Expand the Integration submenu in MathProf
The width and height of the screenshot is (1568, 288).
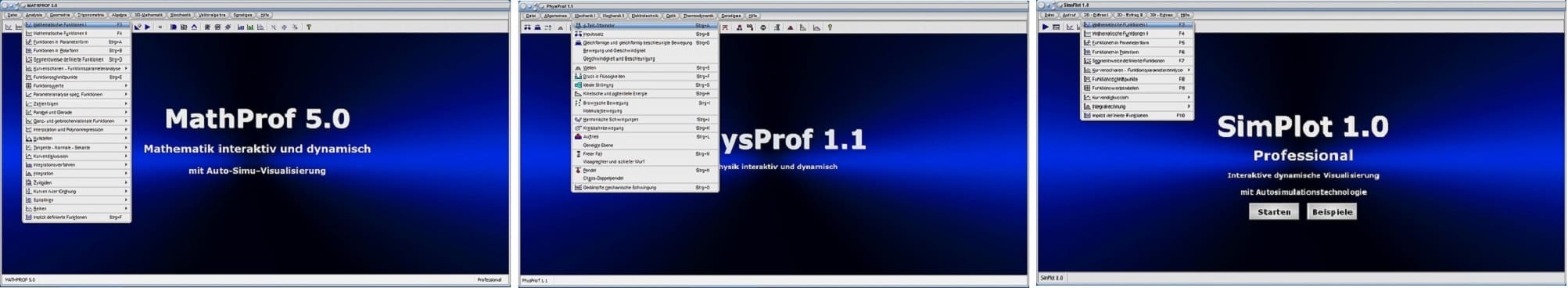coord(77,173)
